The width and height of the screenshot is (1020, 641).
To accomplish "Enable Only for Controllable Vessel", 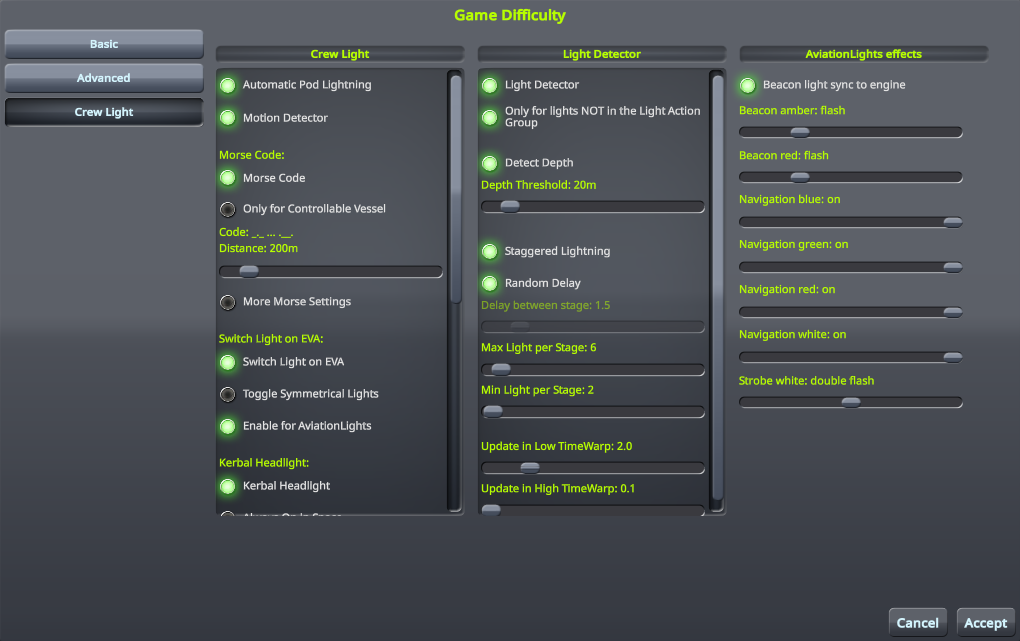I will pyautogui.click(x=228, y=209).
